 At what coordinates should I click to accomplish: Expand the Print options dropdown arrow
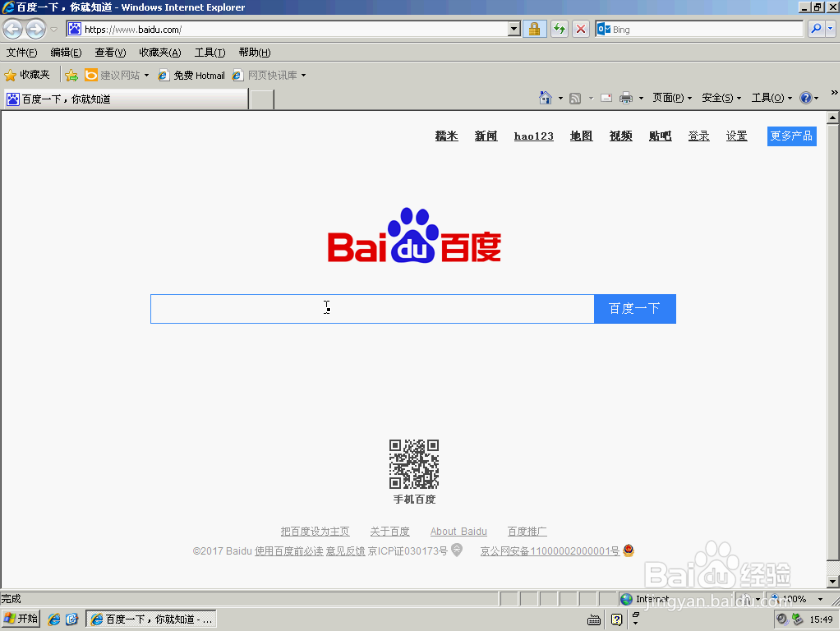pyautogui.click(x=641, y=98)
